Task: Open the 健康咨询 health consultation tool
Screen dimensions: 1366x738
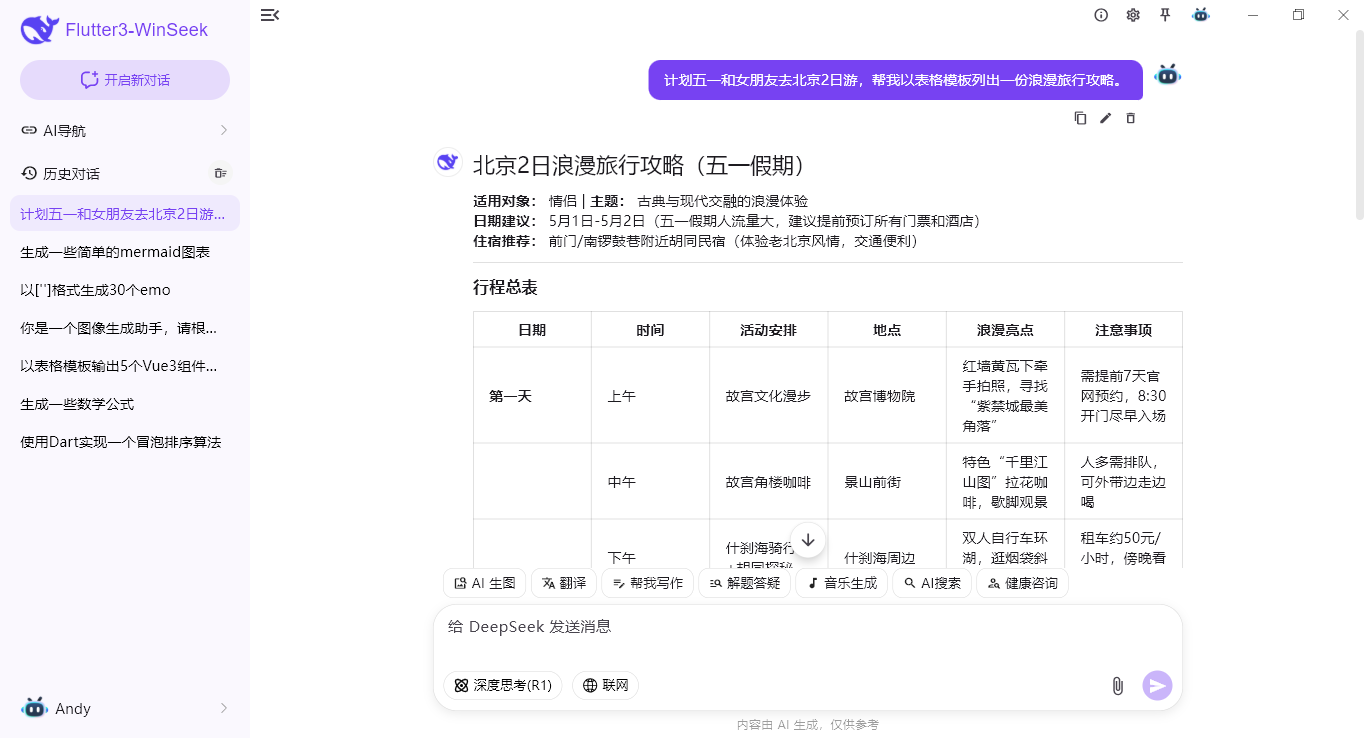Action: click(1022, 583)
